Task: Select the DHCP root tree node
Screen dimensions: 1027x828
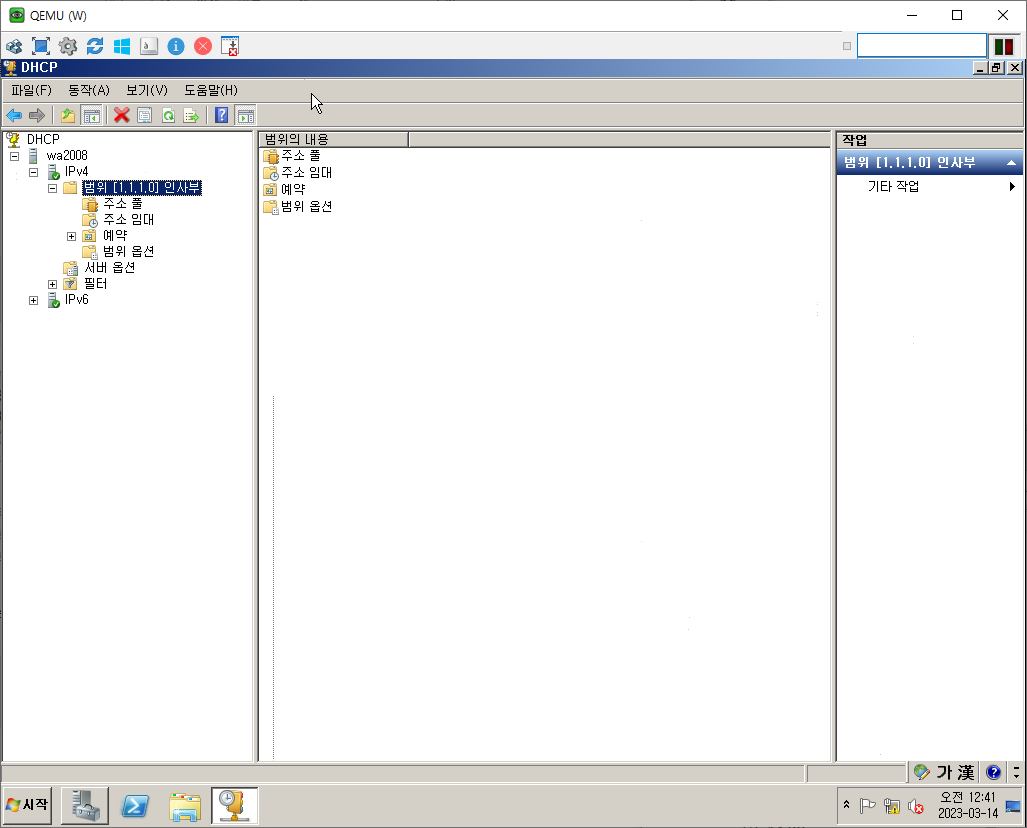Action: [x=43, y=140]
